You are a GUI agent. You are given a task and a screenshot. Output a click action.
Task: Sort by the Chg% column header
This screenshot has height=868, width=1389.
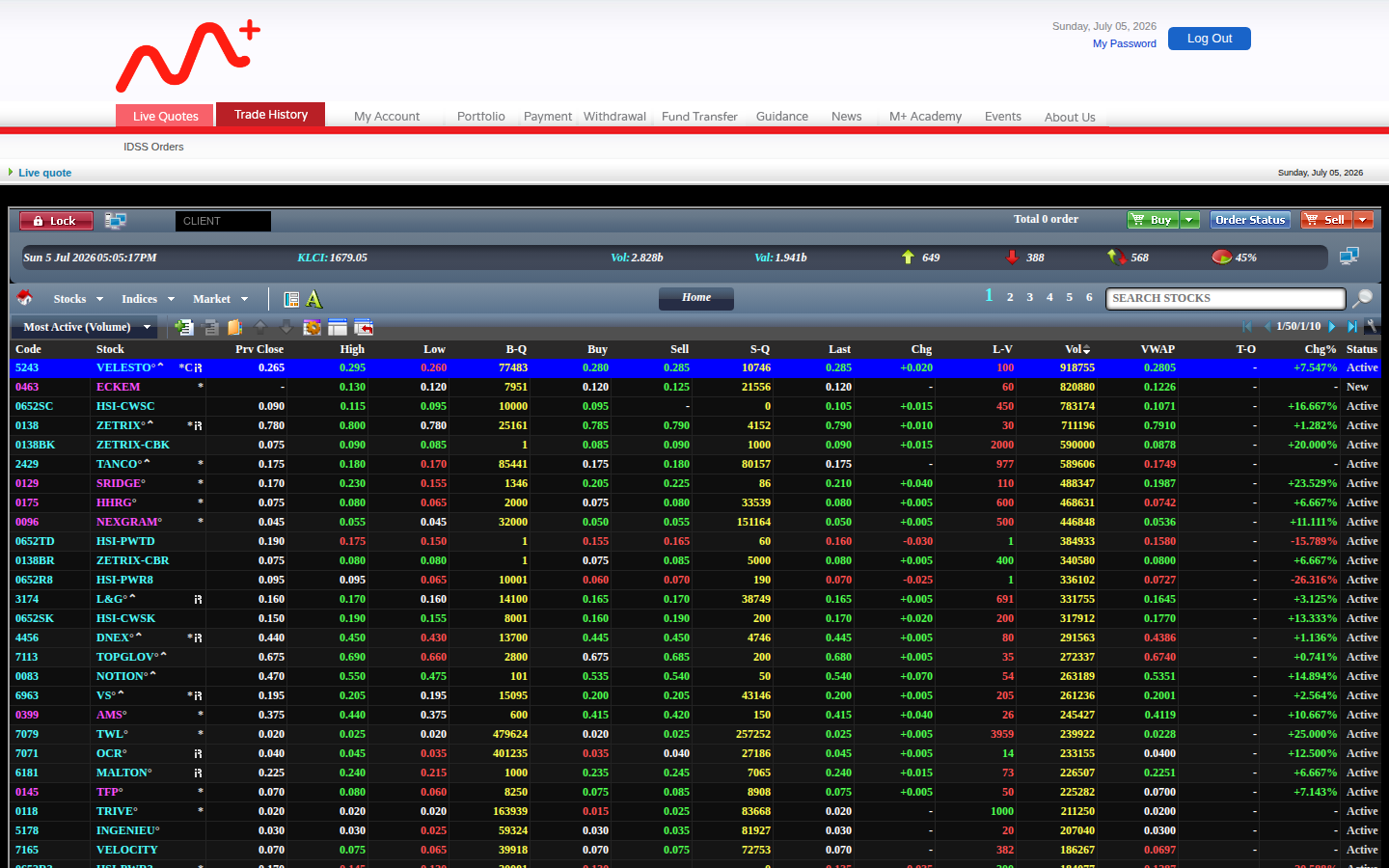pos(1321,349)
